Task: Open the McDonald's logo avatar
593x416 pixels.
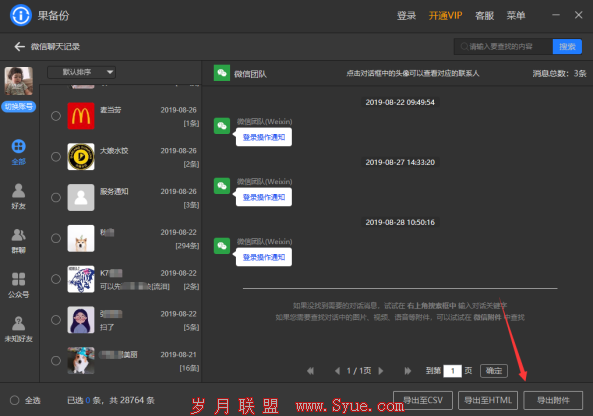Action: (x=81, y=116)
